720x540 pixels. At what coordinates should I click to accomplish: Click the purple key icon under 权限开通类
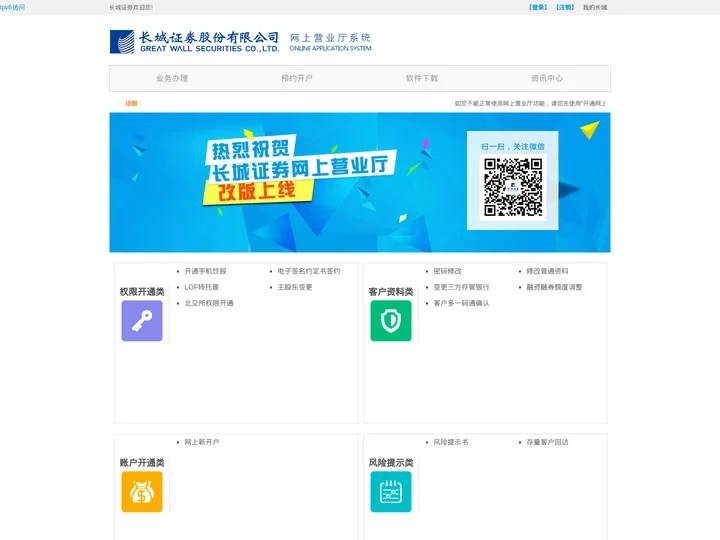point(142,321)
